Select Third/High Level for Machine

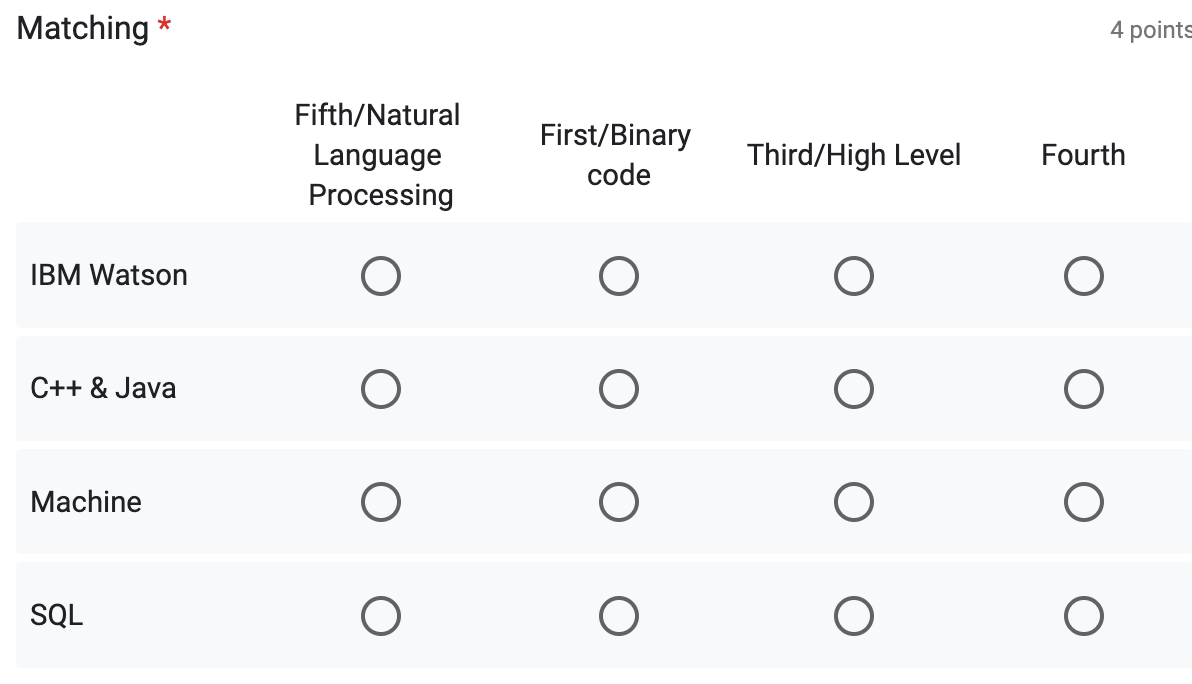pyautogui.click(x=854, y=501)
